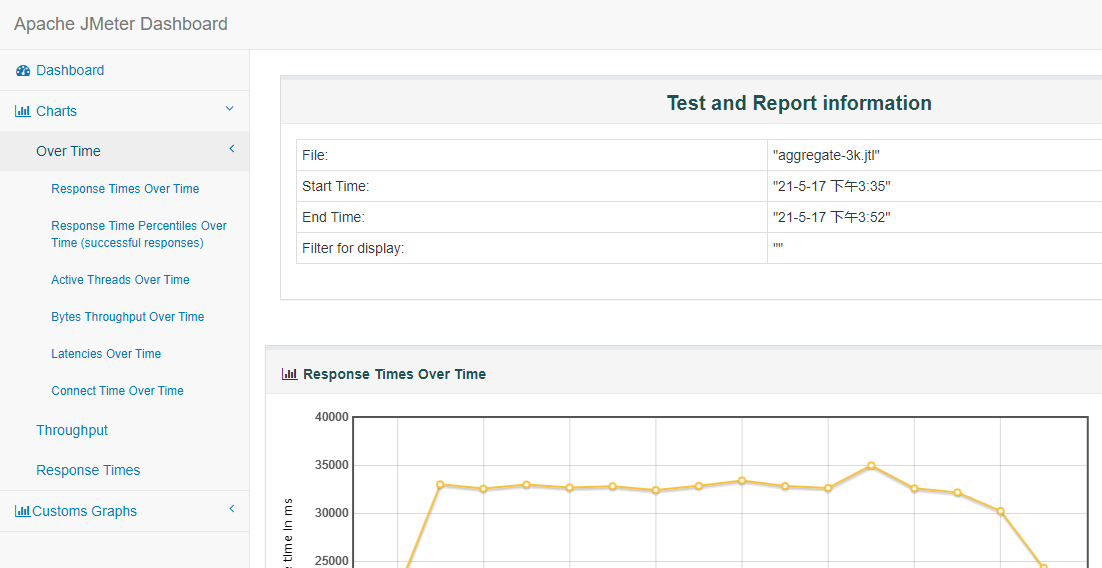Open Connect Time Over Time chart
The image size is (1102, 568).
[x=117, y=391]
